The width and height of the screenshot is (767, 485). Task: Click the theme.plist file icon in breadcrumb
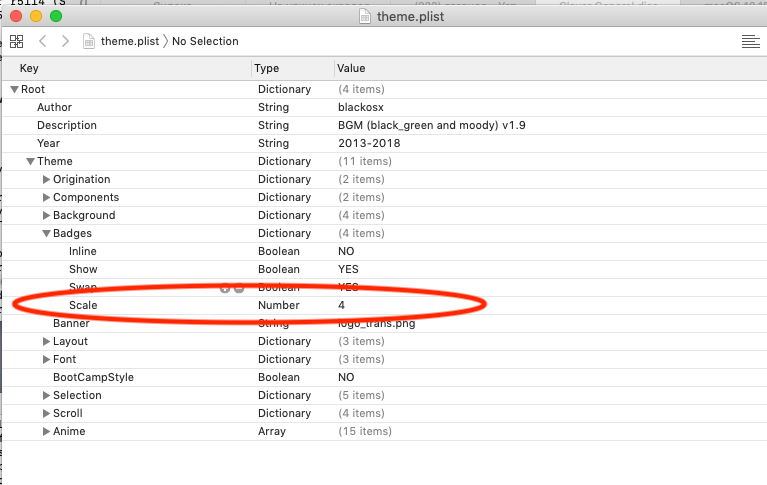pyautogui.click(x=89, y=41)
